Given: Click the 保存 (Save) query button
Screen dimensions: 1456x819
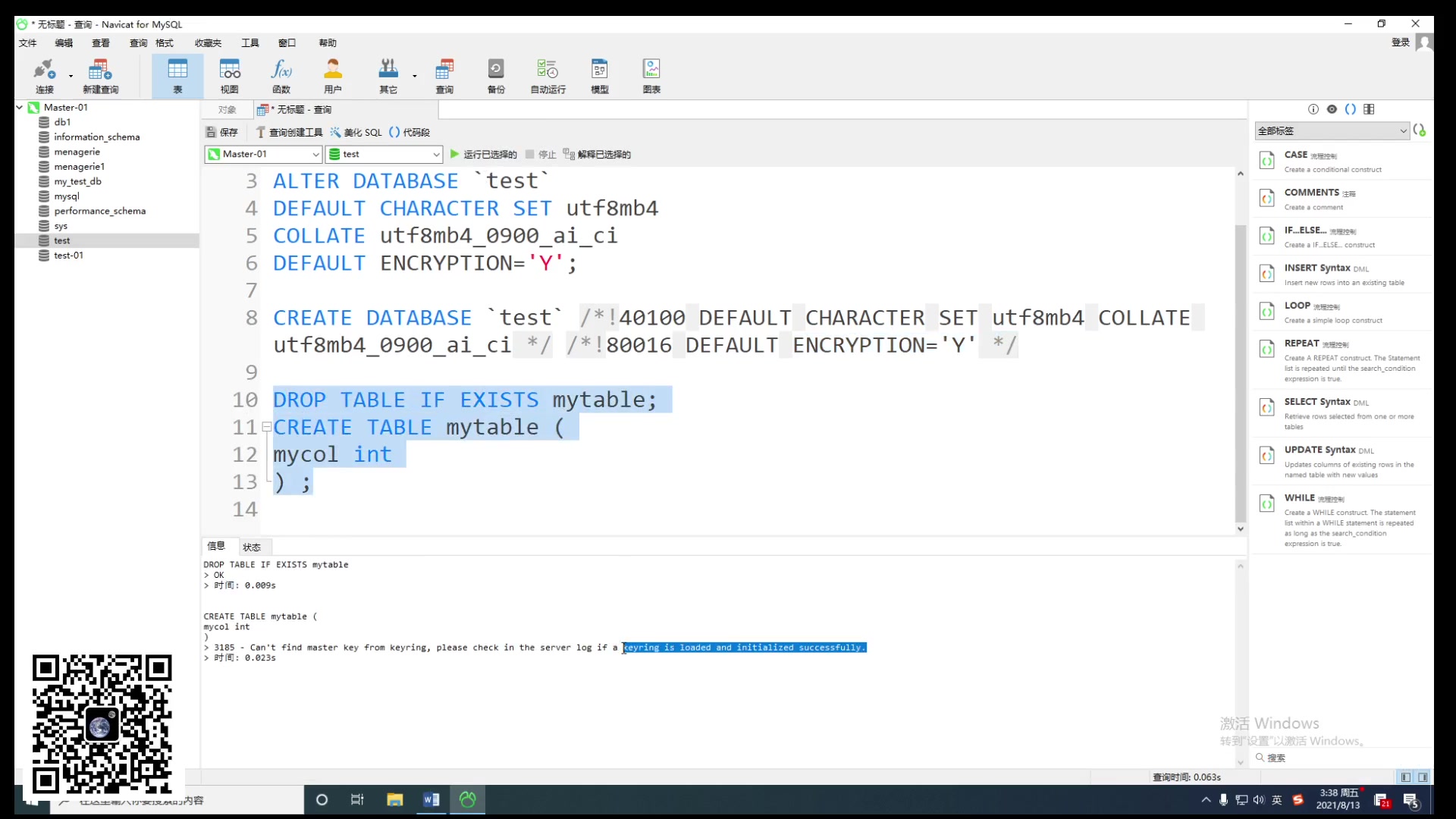Looking at the screenshot, I should pyautogui.click(x=222, y=132).
